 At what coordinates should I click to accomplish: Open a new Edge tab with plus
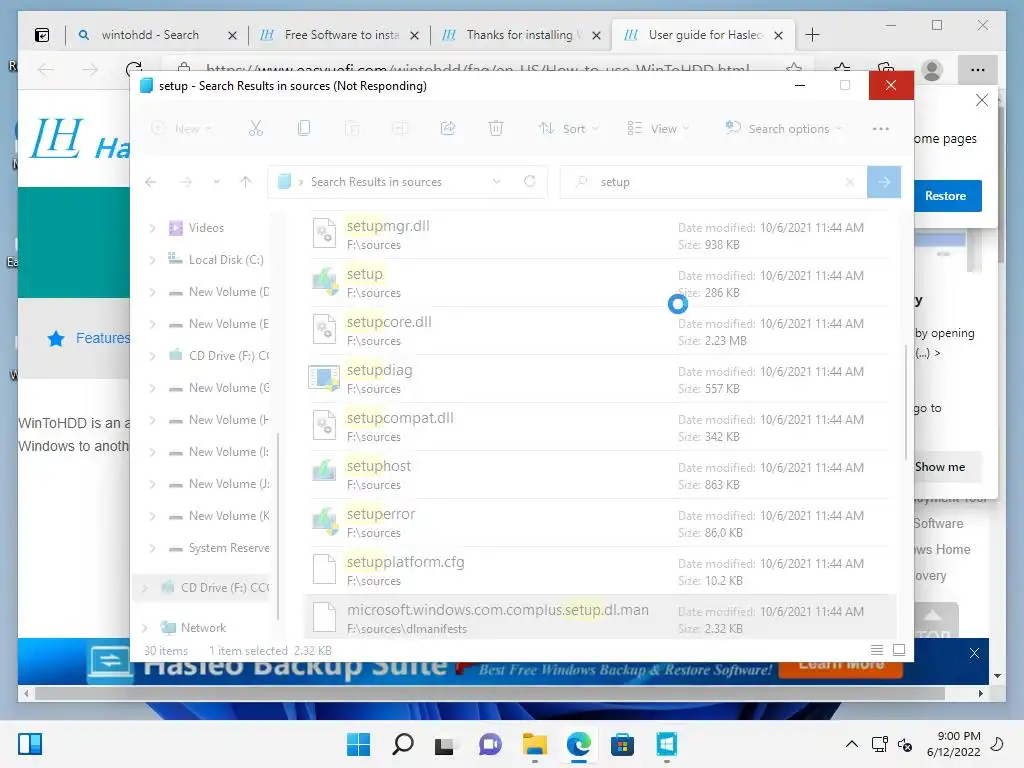[812, 35]
